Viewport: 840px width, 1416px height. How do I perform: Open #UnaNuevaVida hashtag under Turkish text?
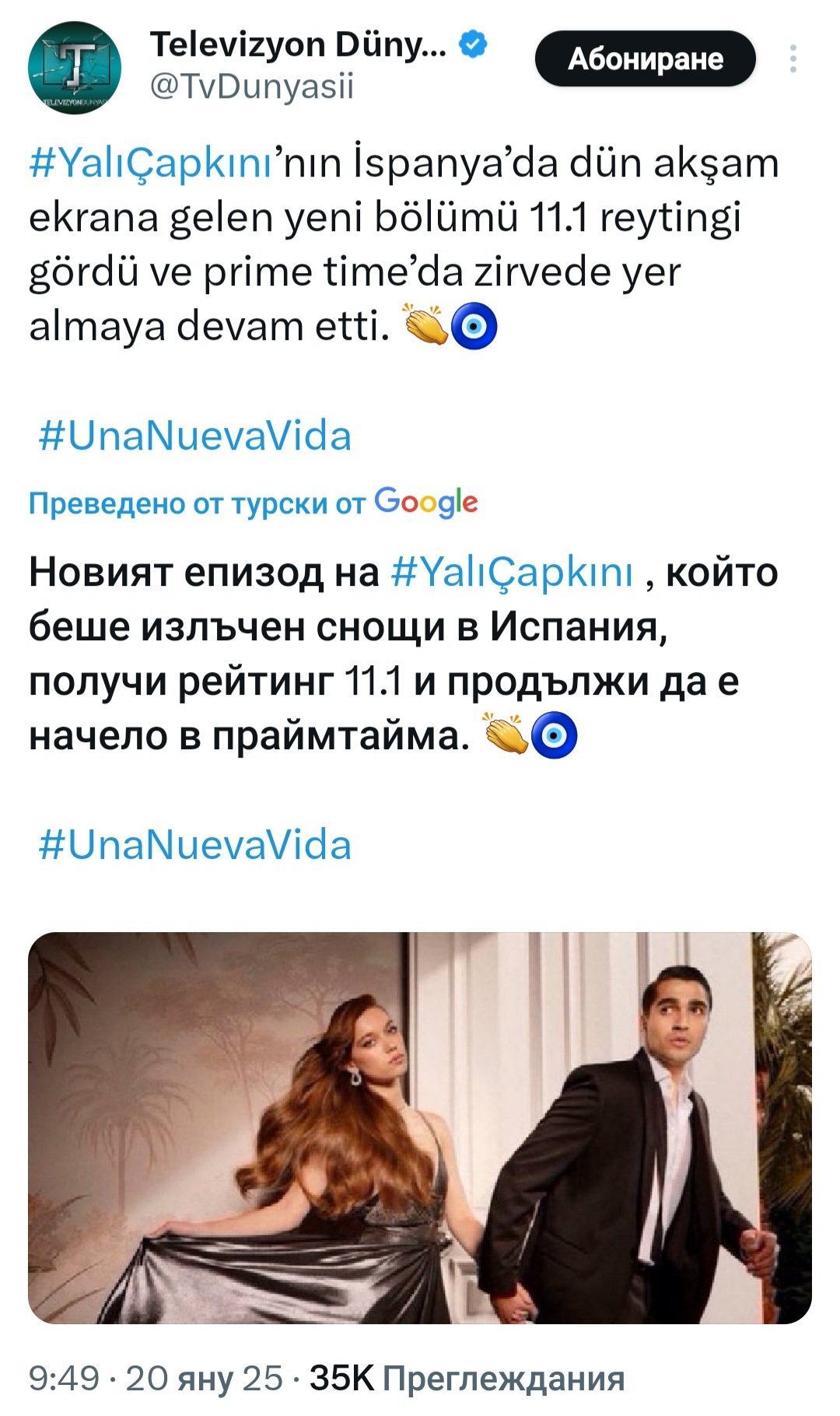pyautogui.click(x=194, y=436)
